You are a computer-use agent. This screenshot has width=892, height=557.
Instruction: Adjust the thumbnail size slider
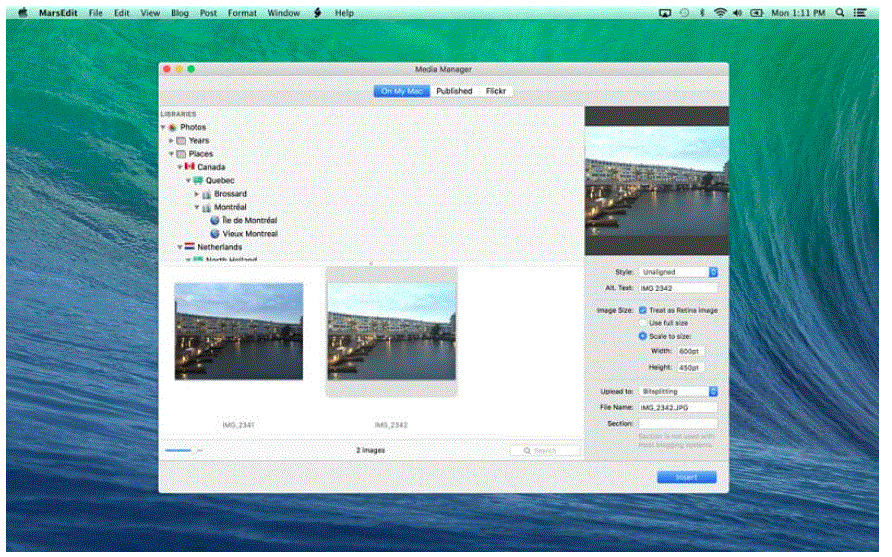point(183,450)
